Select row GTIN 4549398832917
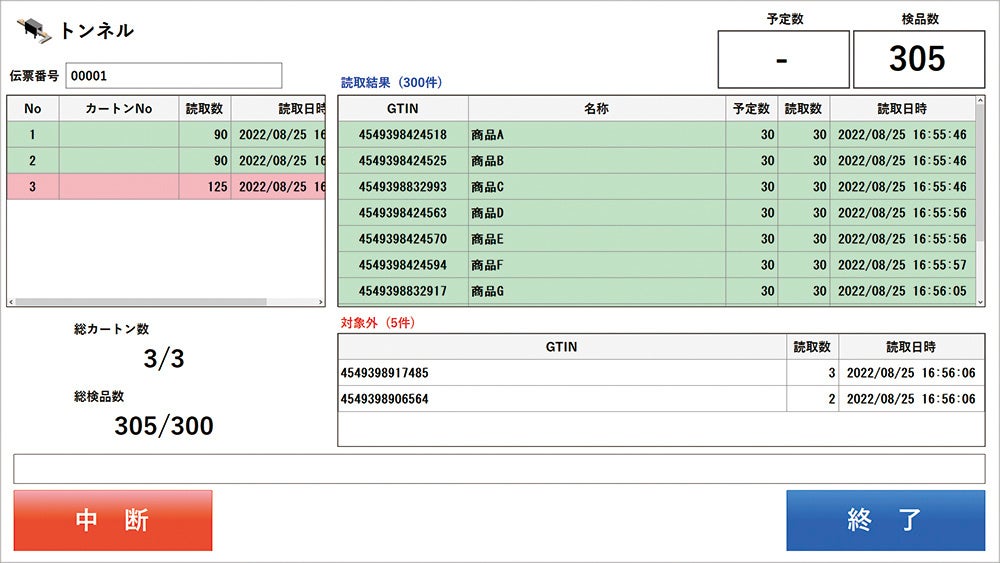1000x563 pixels. click(x=657, y=291)
